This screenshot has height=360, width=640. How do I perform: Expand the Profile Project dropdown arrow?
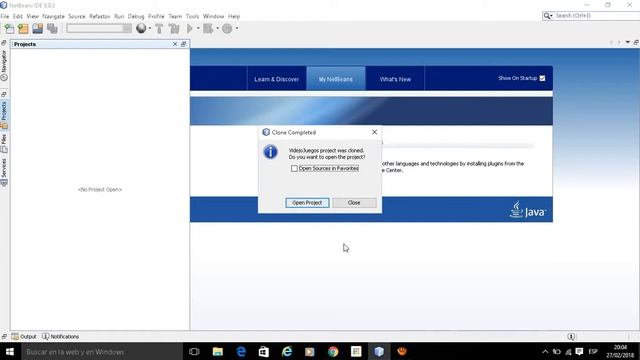[x=237, y=29]
